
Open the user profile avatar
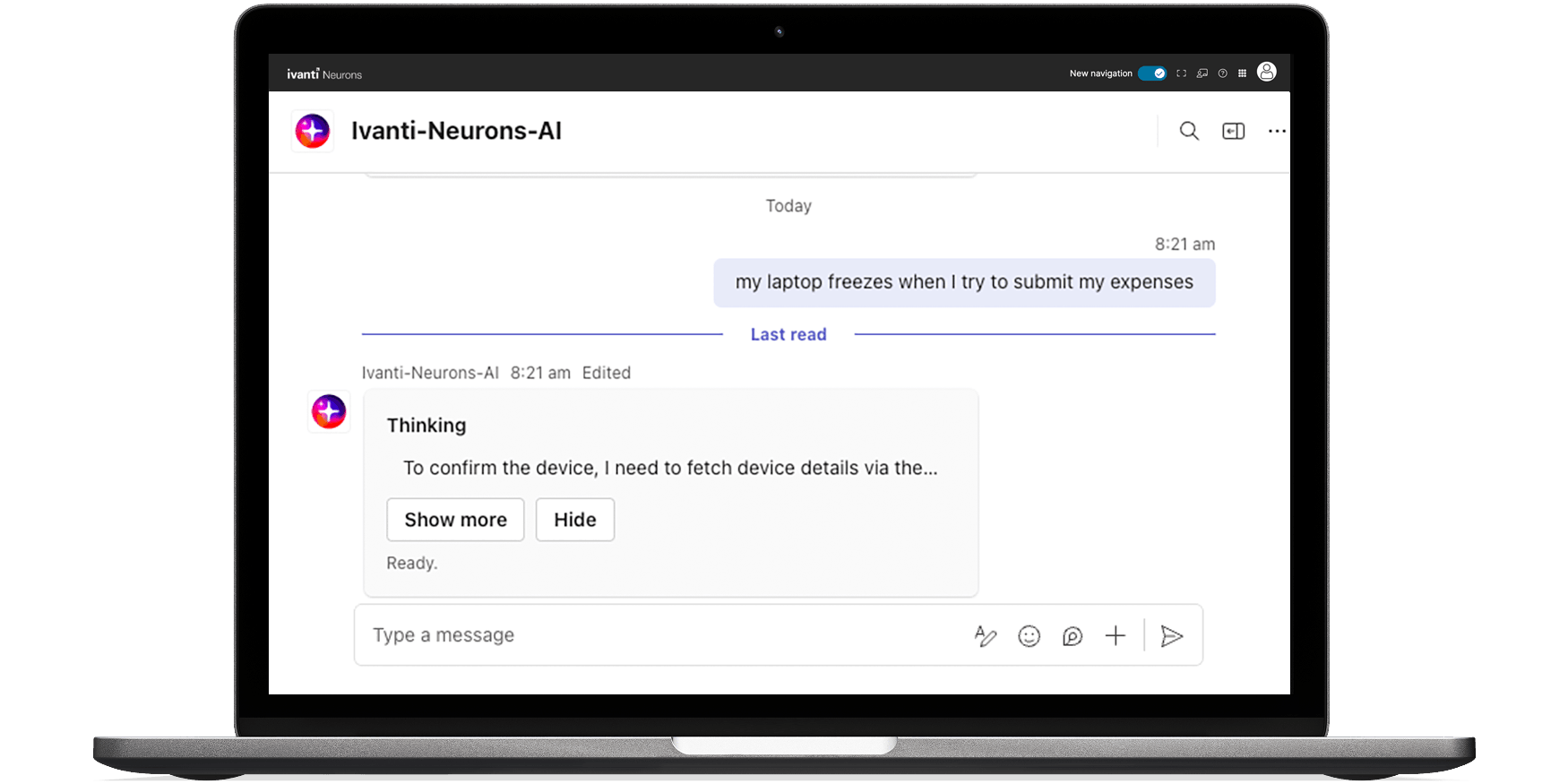tap(1266, 72)
